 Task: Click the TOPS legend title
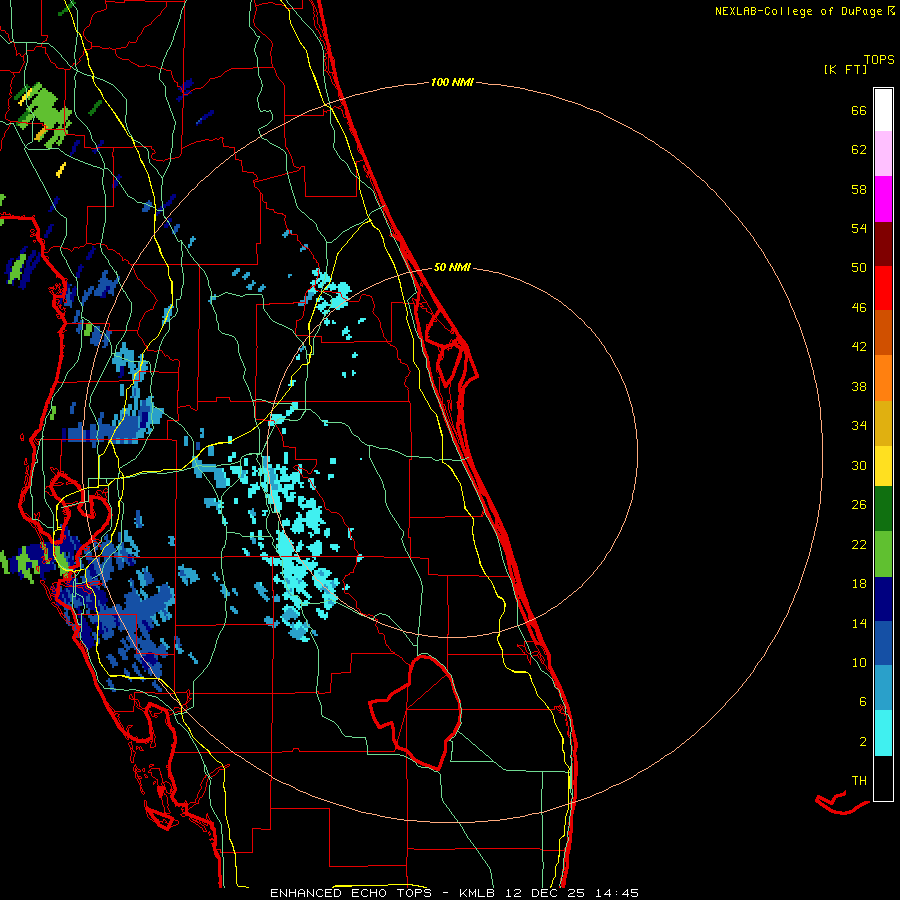click(879, 59)
